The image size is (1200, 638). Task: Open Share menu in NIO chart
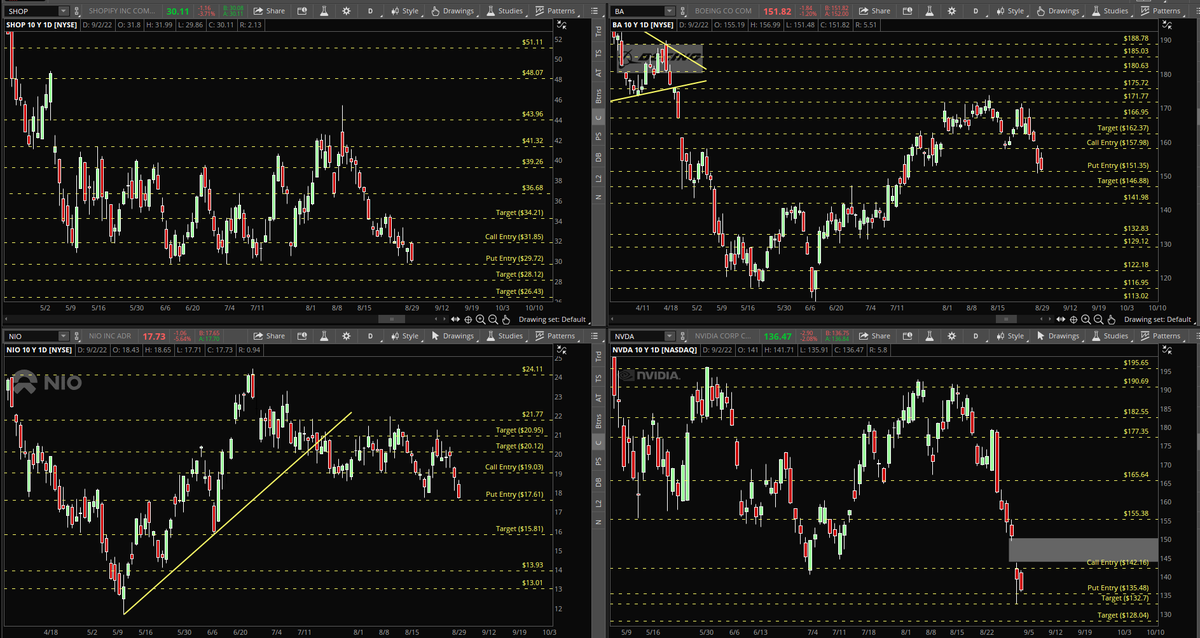[x=268, y=336]
